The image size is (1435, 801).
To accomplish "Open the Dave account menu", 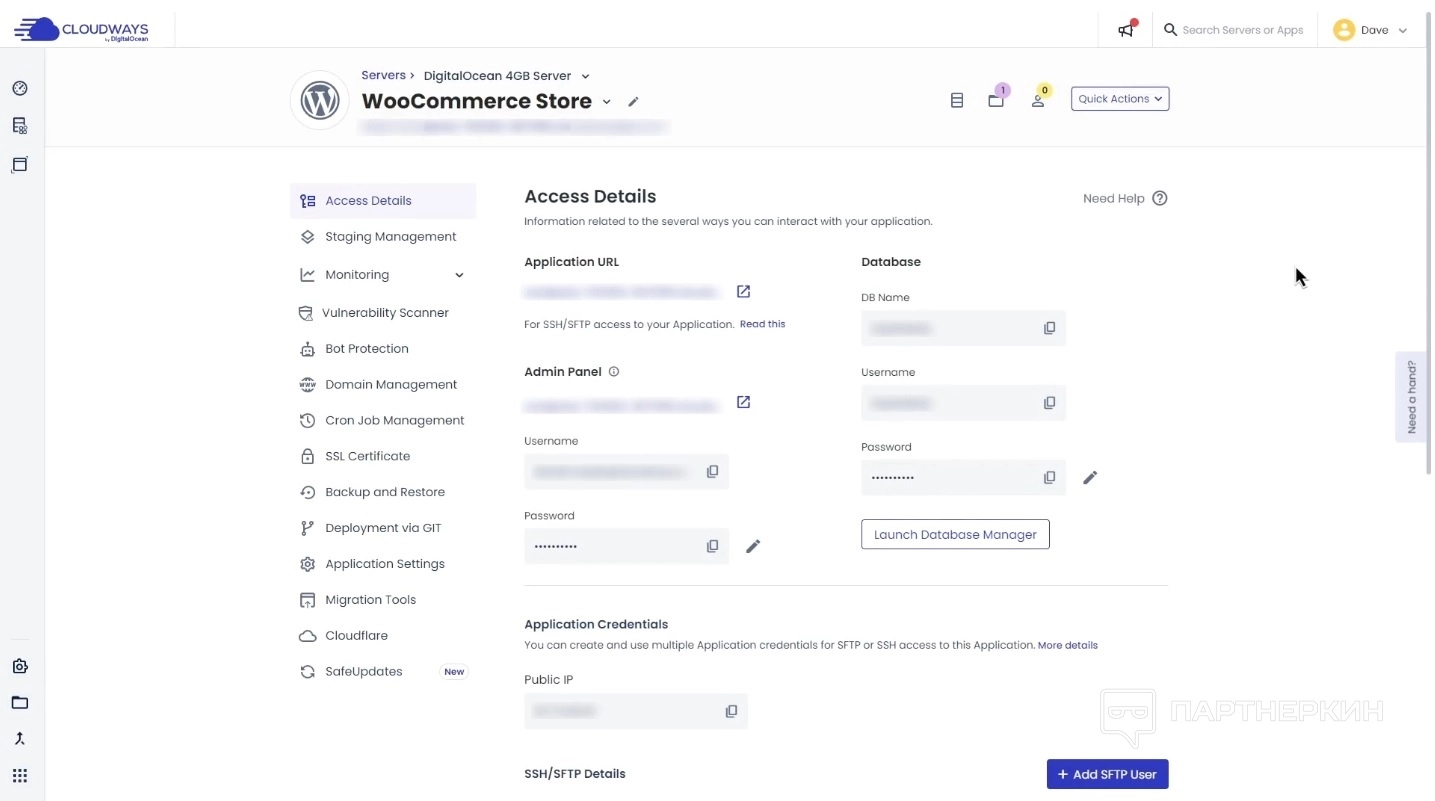I will [x=1371, y=30].
